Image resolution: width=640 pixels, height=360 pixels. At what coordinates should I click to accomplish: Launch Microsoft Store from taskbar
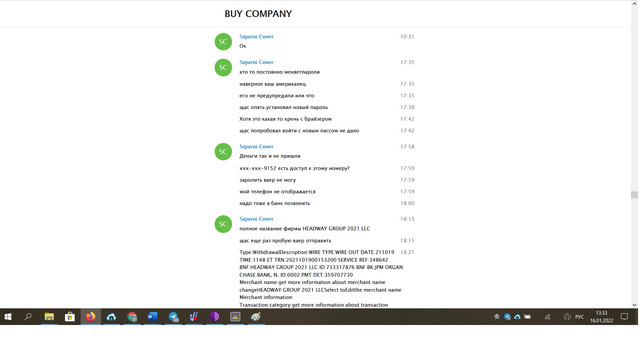[x=70, y=317]
